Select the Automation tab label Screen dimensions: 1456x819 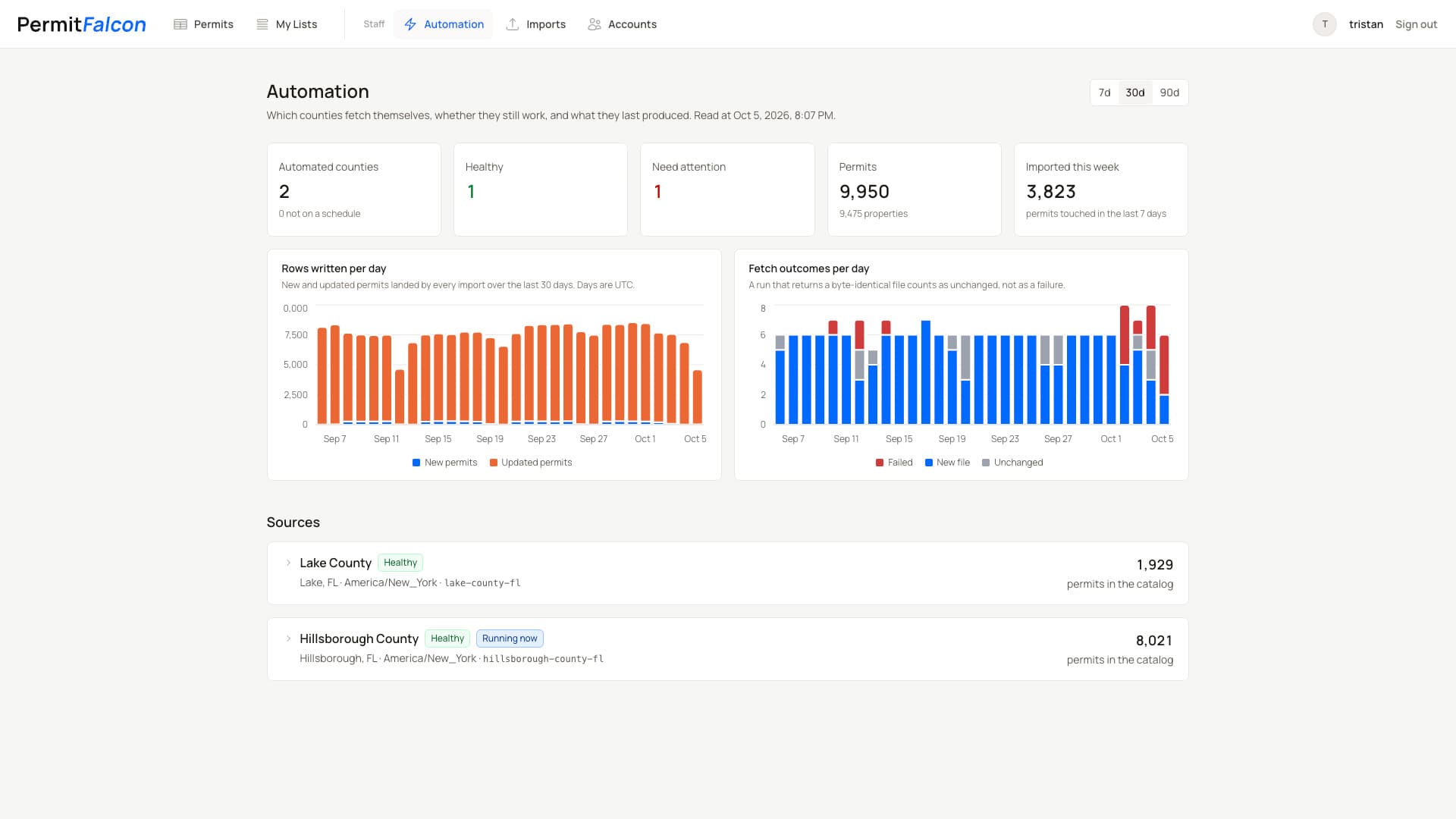tap(453, 24)
